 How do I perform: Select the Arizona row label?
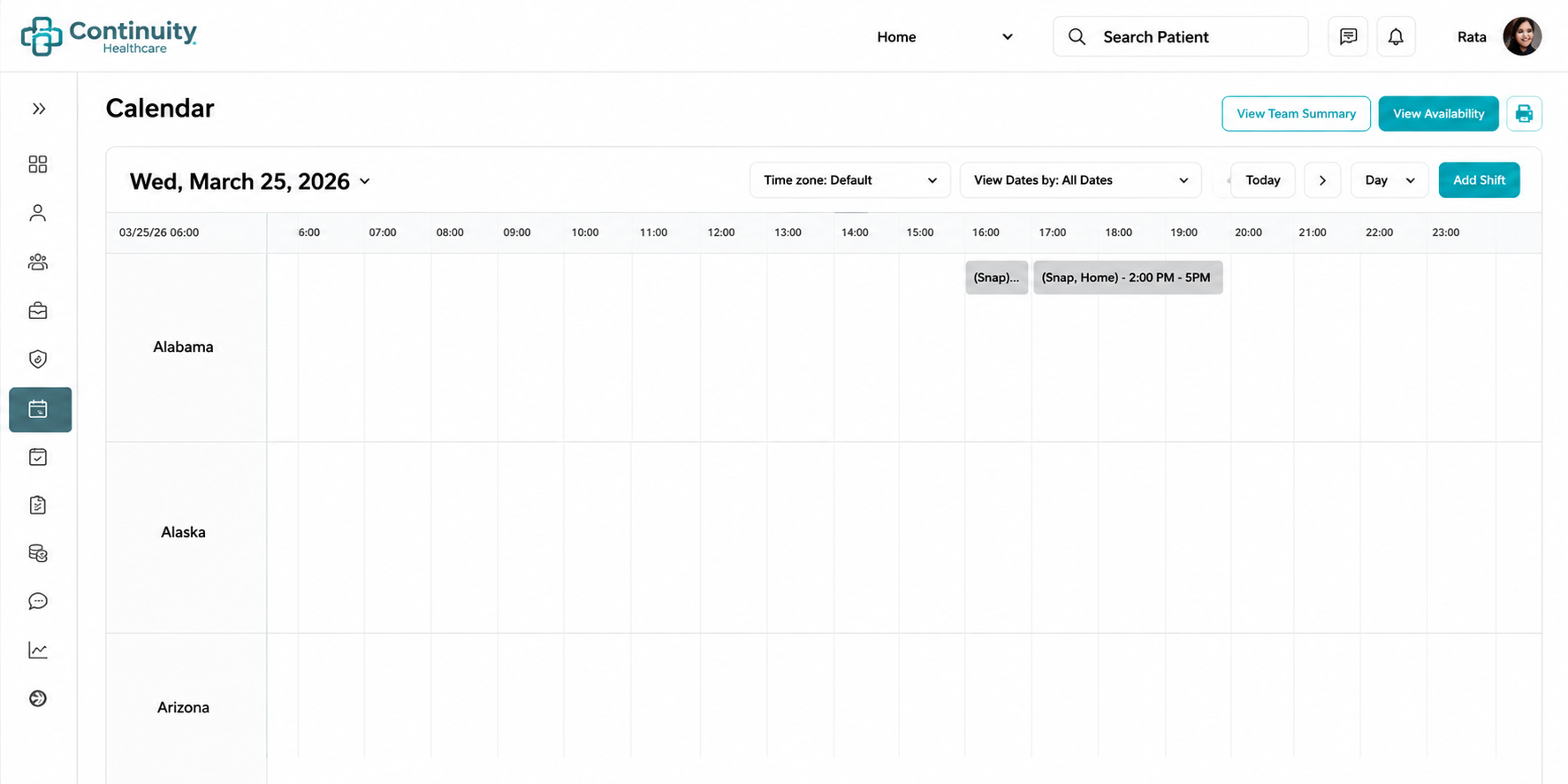coord(183,707)
